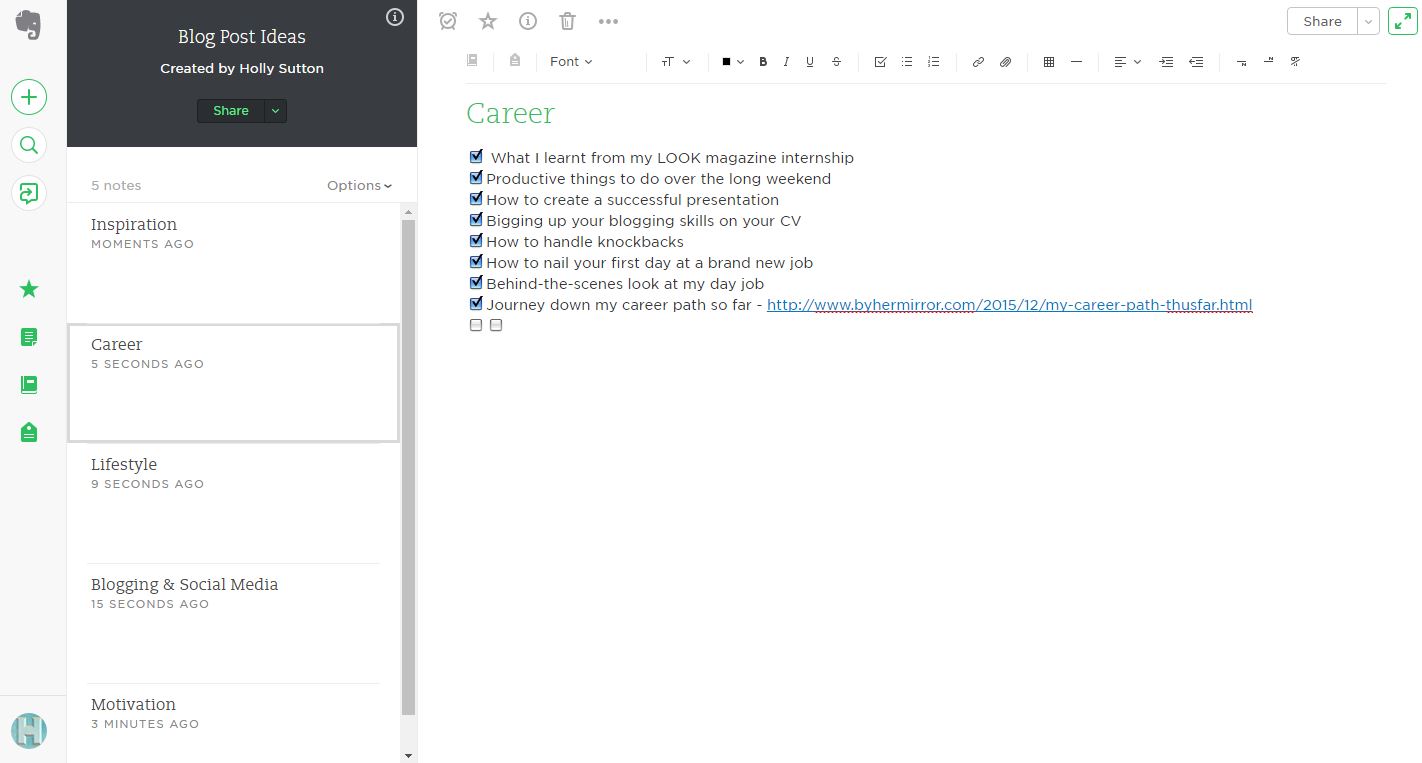Expand the note to full screen
The image size is (1422, 763).
(1402, 21)
